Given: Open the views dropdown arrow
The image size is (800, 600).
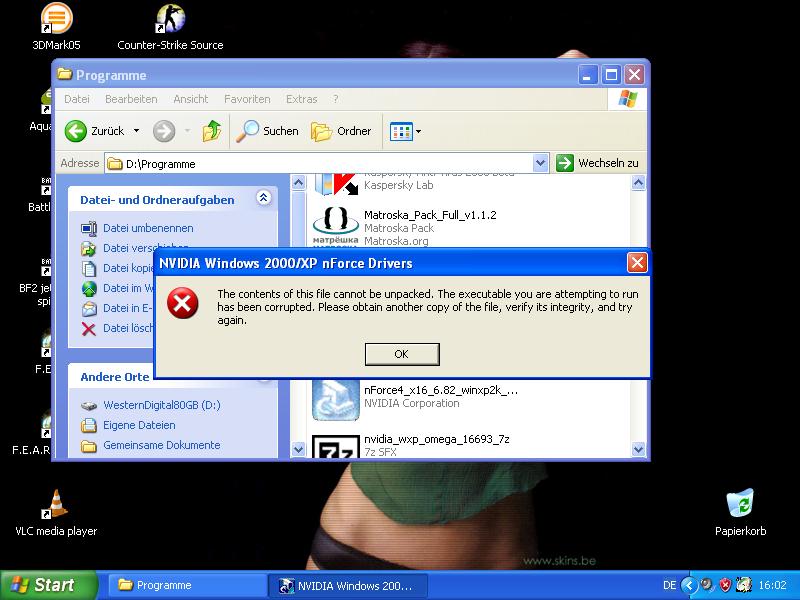Looking at the screenshot, I should 418,132.
